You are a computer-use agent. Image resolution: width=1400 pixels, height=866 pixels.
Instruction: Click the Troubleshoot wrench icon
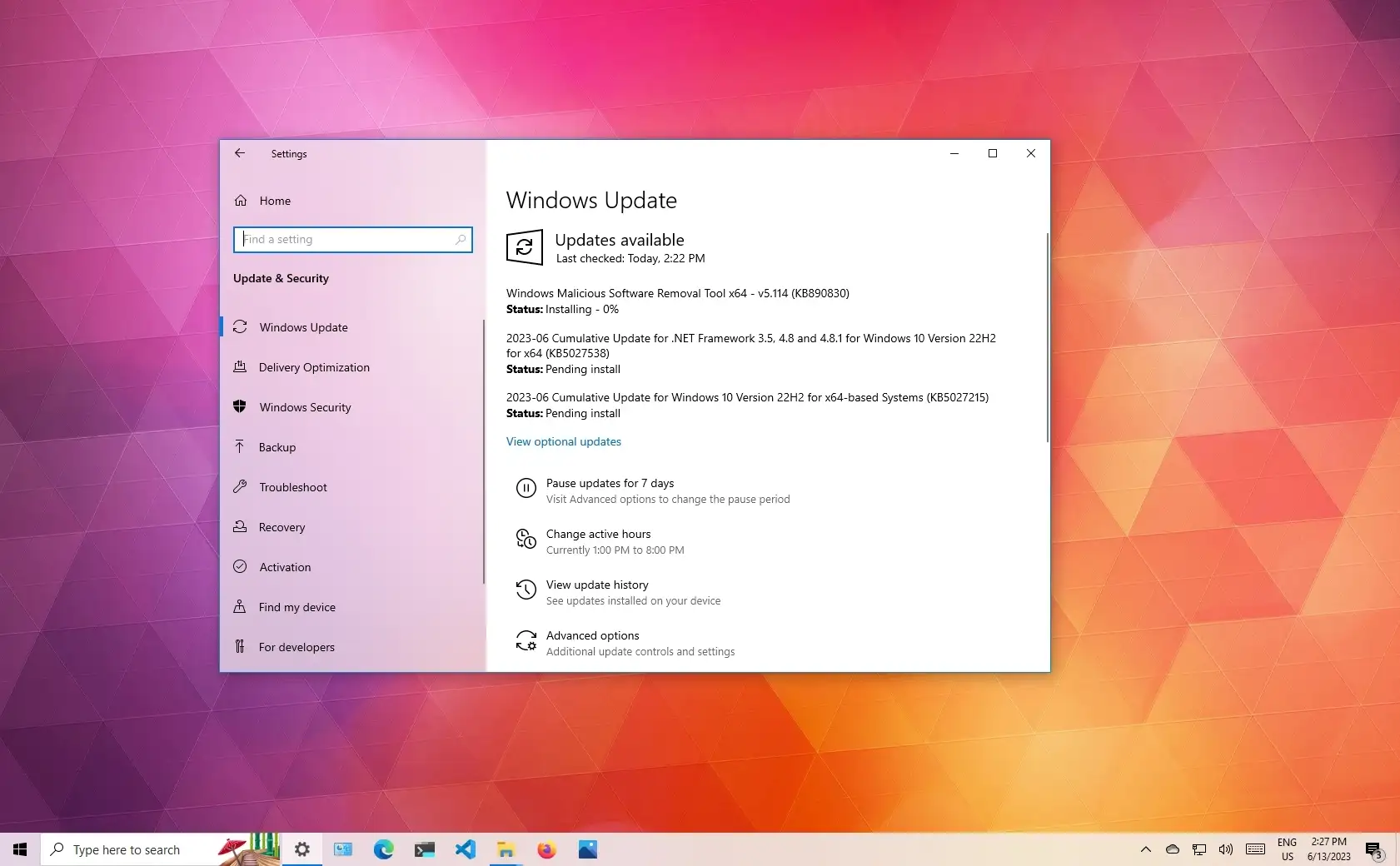(x=240, y=487)
